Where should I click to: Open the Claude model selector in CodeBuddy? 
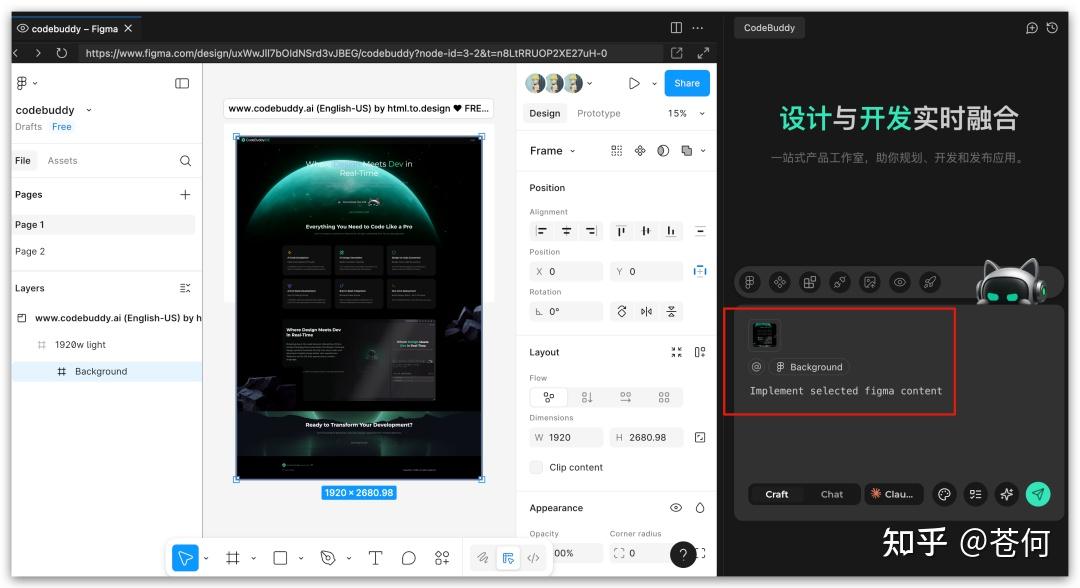tap(895, 494)
